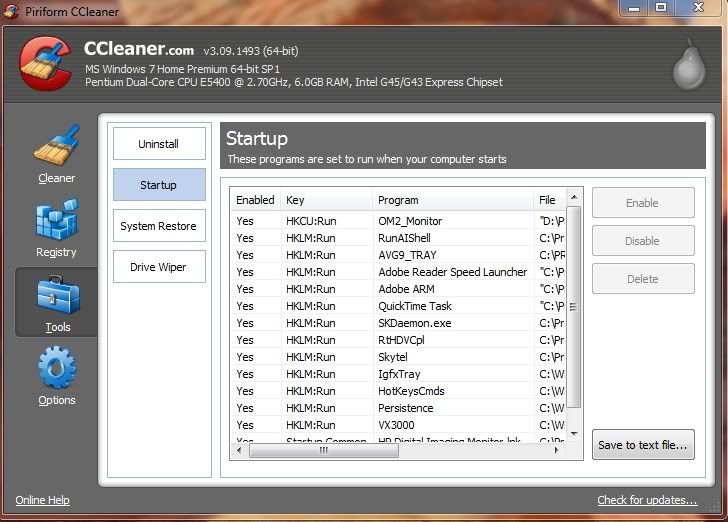The width and height of the screenshot is (728, 522).
Task: Select the OM2_Monitor startup entry
Action: point(398,221)
